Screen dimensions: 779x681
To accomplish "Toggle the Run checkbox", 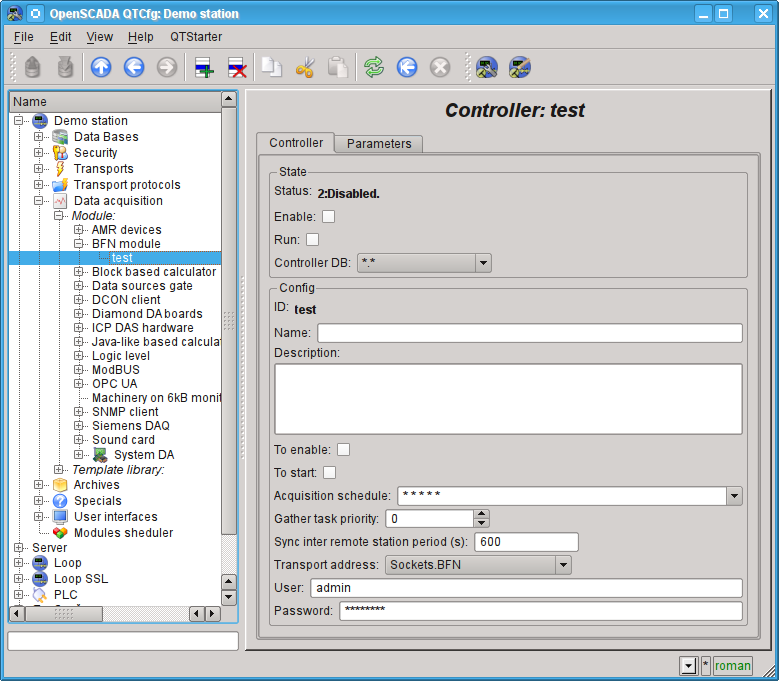I will pyautogui.click(x=312, y=239).
